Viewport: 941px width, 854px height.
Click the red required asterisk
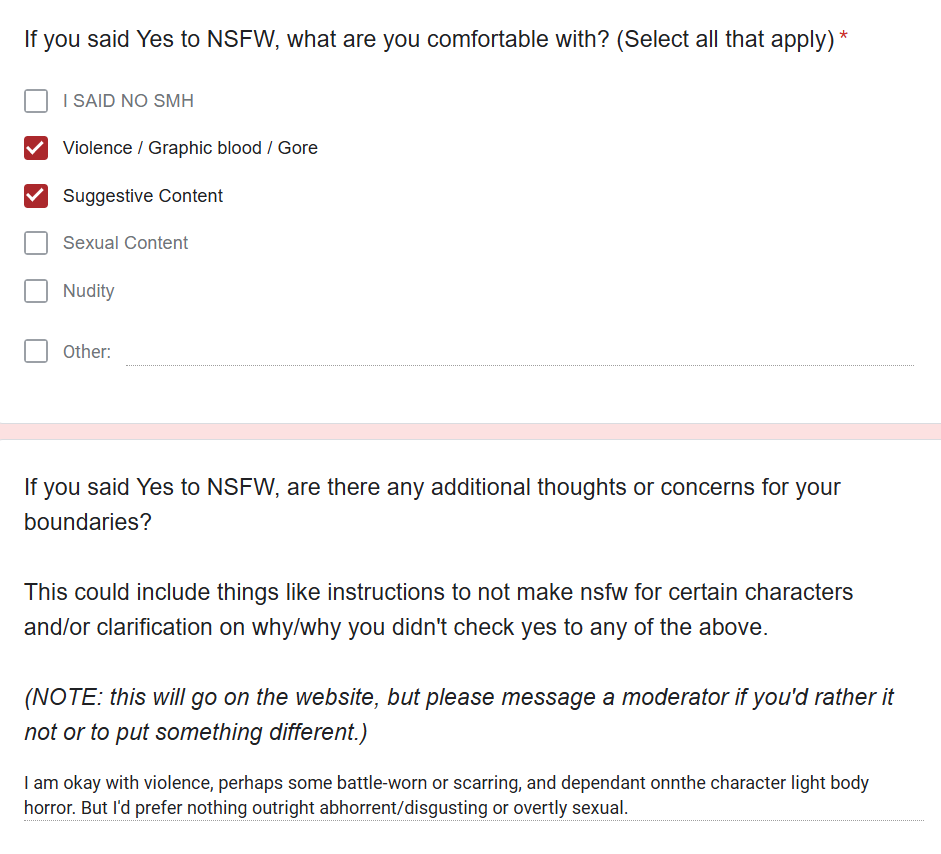pyautogui.click(x=844, y=40)
